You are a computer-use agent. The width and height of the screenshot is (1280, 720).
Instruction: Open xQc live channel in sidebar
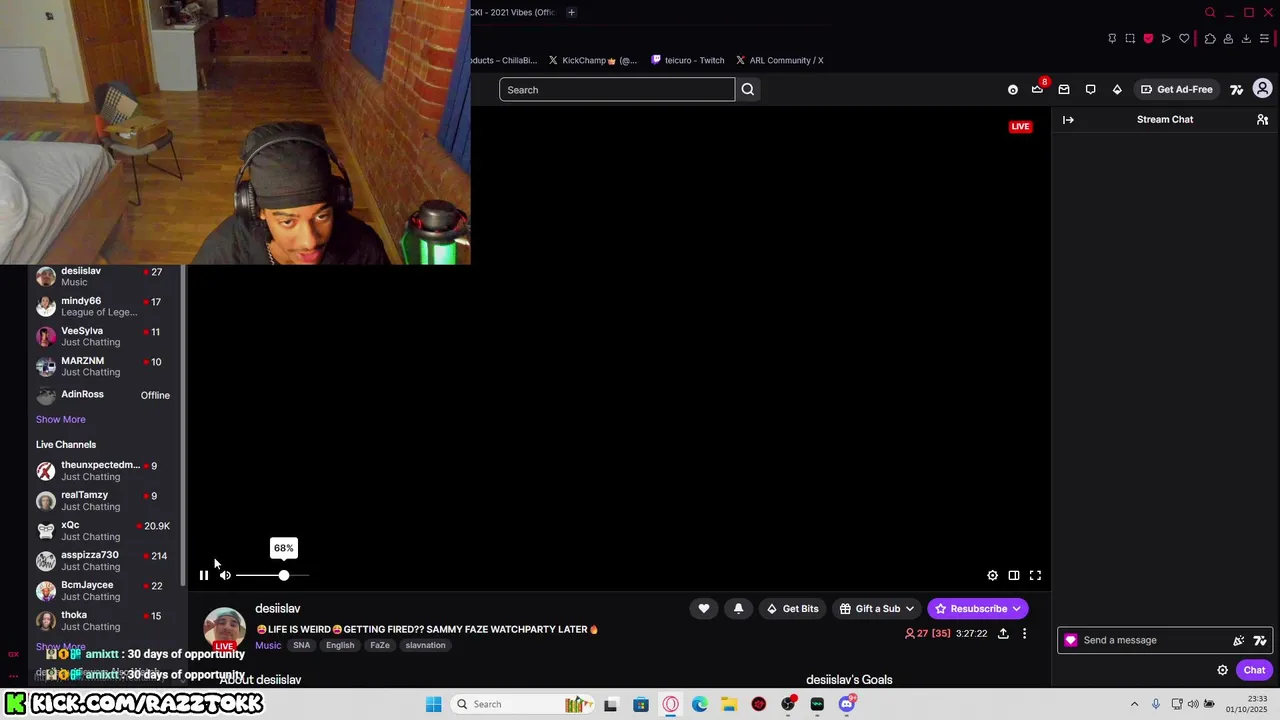(103, 530)
